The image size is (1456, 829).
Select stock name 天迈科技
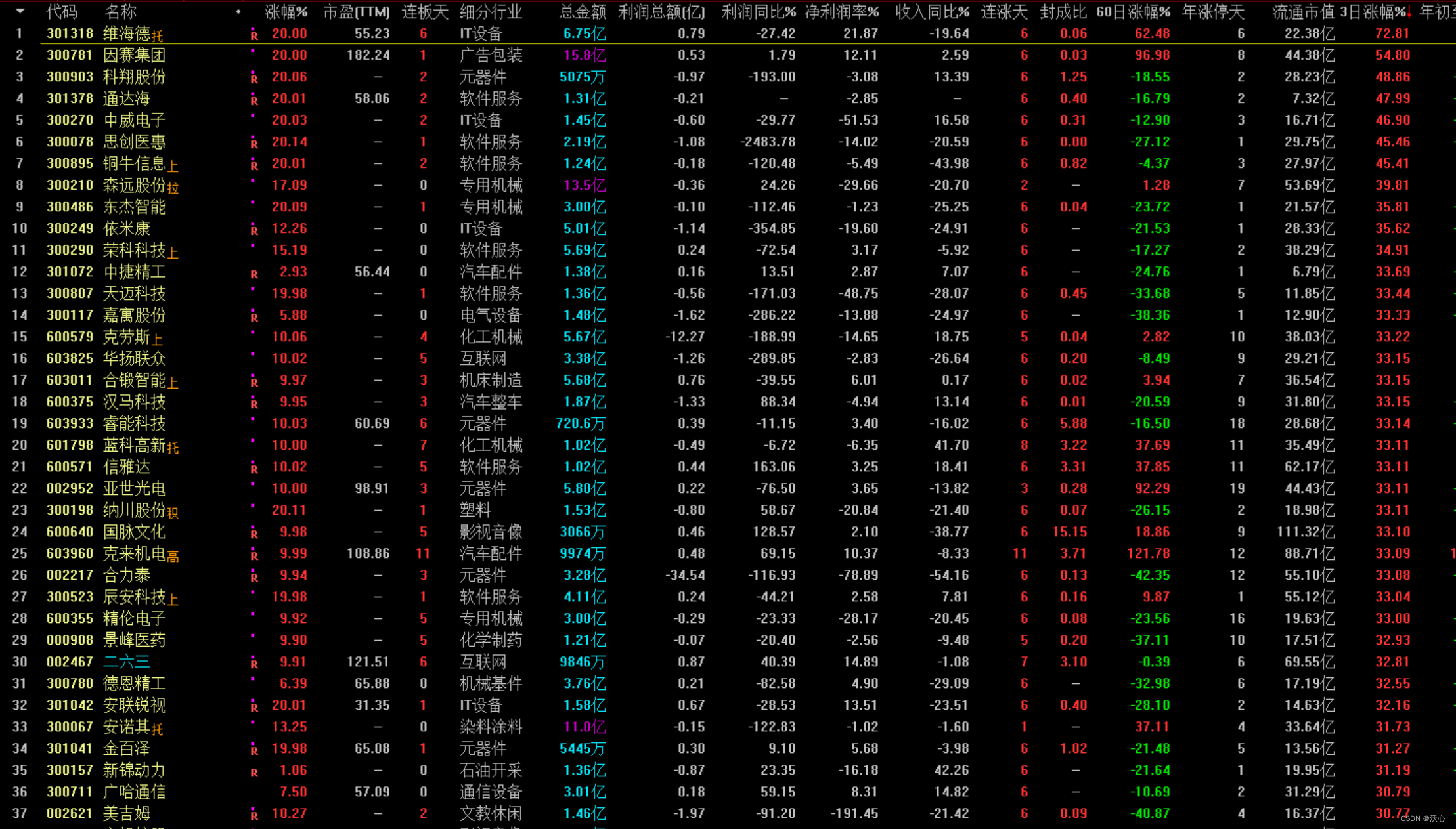135,293
